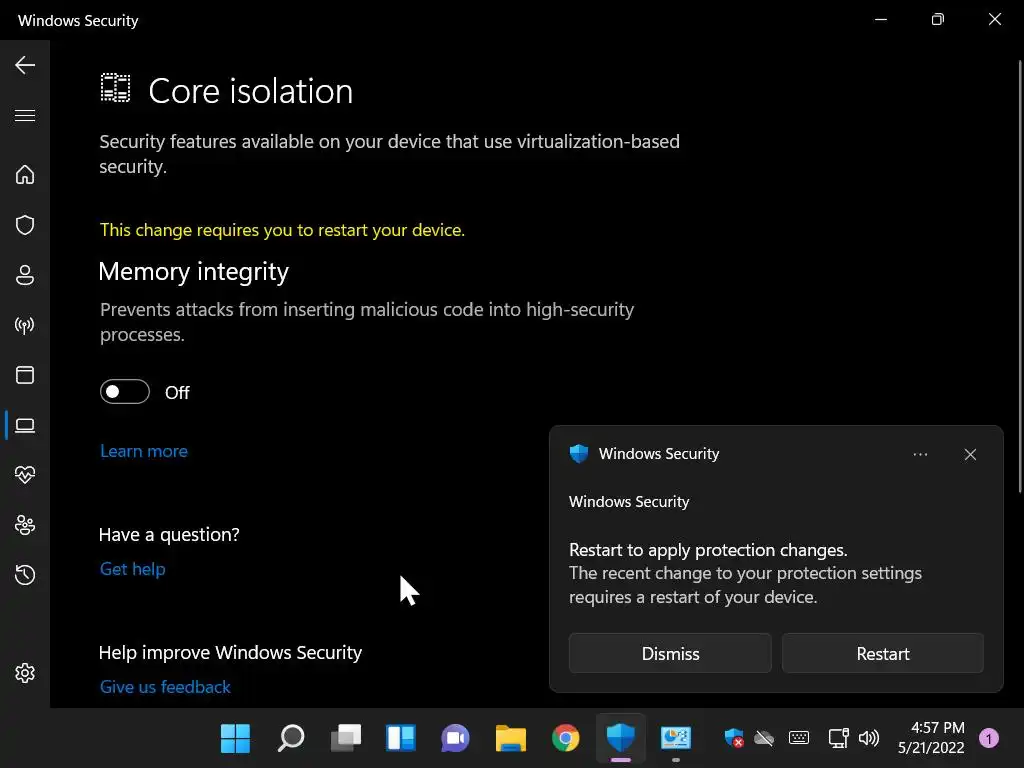The image size is (1024, 768).
Task: Click the Get help link
Action: coord(133,569)
